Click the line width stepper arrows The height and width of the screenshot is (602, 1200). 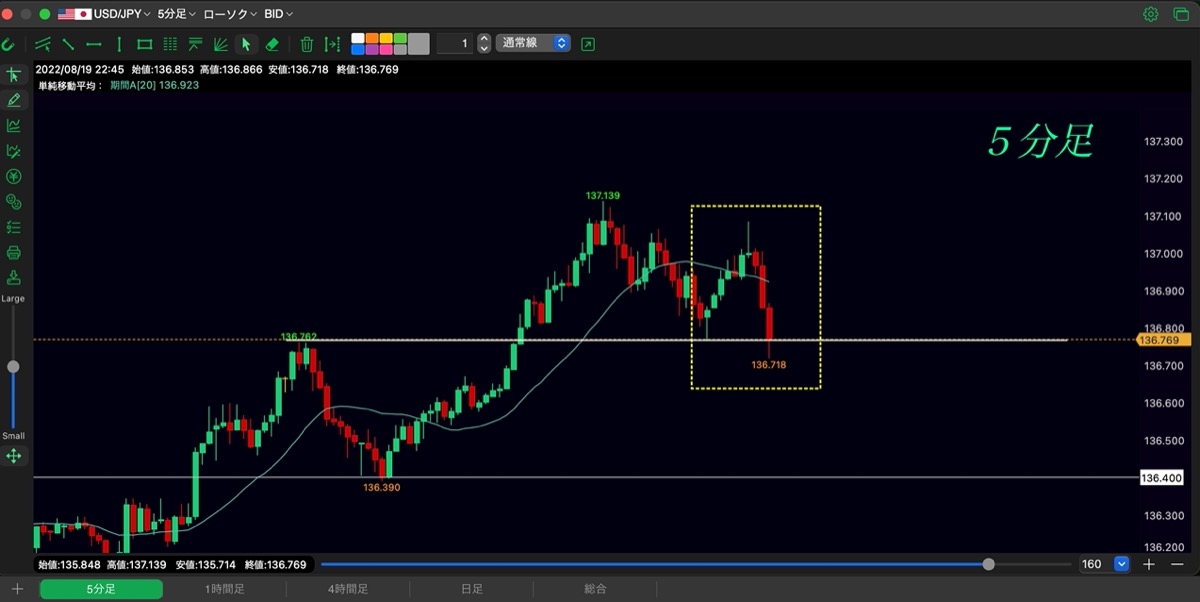click(x=484, y=44)
